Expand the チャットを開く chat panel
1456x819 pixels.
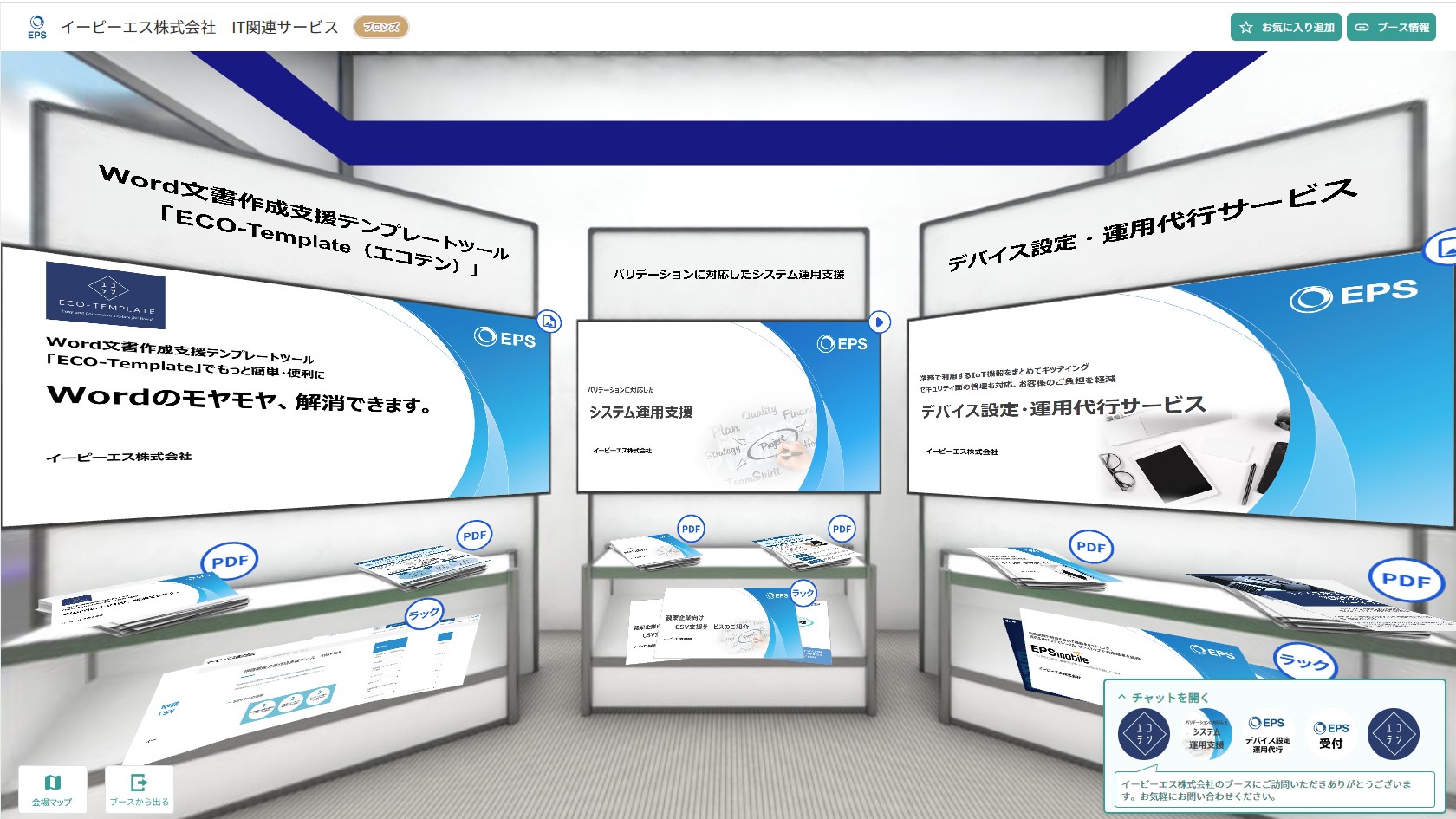(1163, 697)
